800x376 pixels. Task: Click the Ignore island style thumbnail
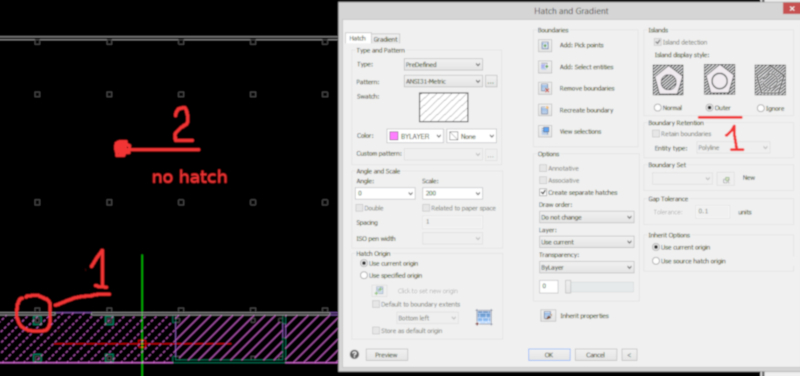pyautogui.click(x=770, y=80)
